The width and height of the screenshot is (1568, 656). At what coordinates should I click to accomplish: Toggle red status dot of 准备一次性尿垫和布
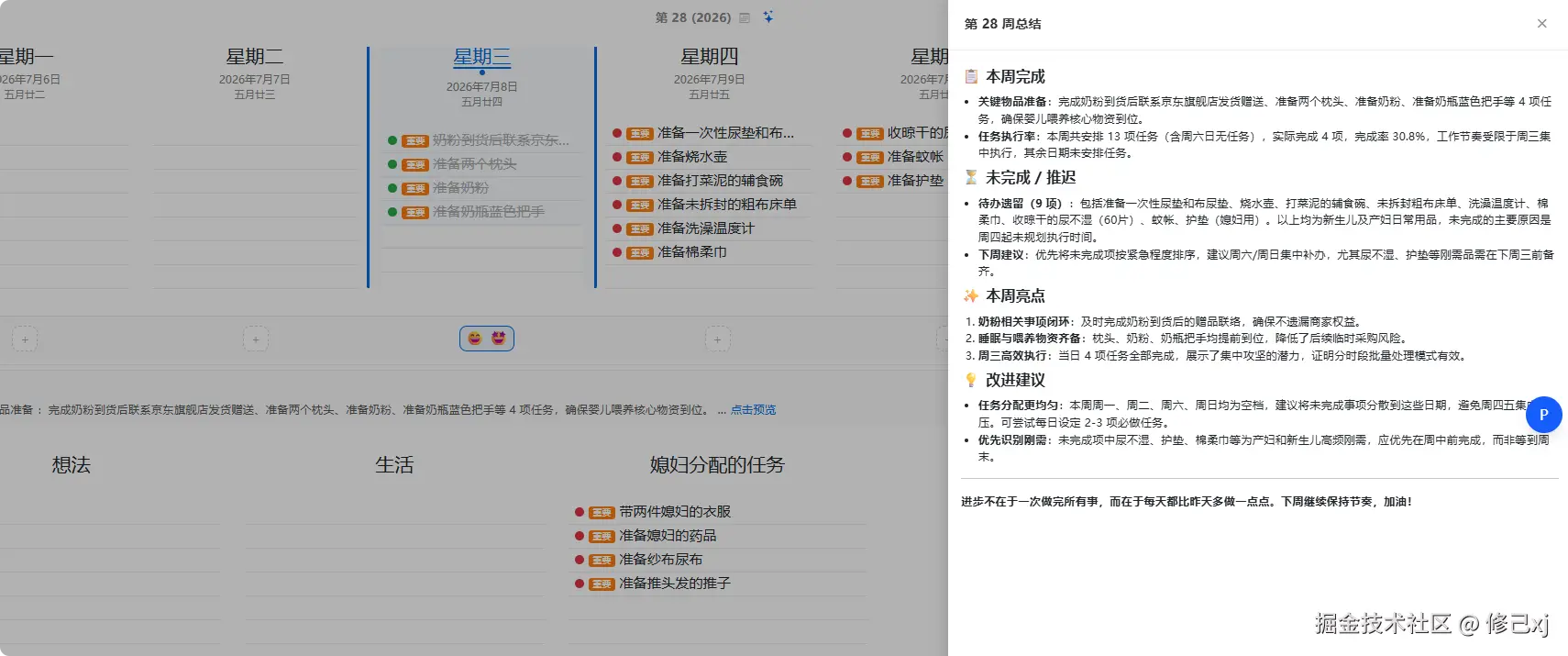coord(617,133)
